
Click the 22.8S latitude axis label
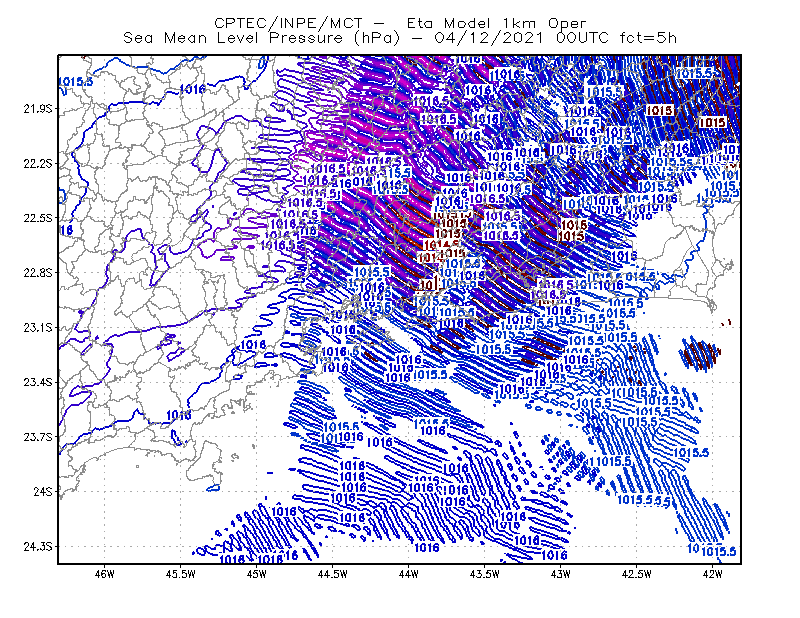click(38, 273)
